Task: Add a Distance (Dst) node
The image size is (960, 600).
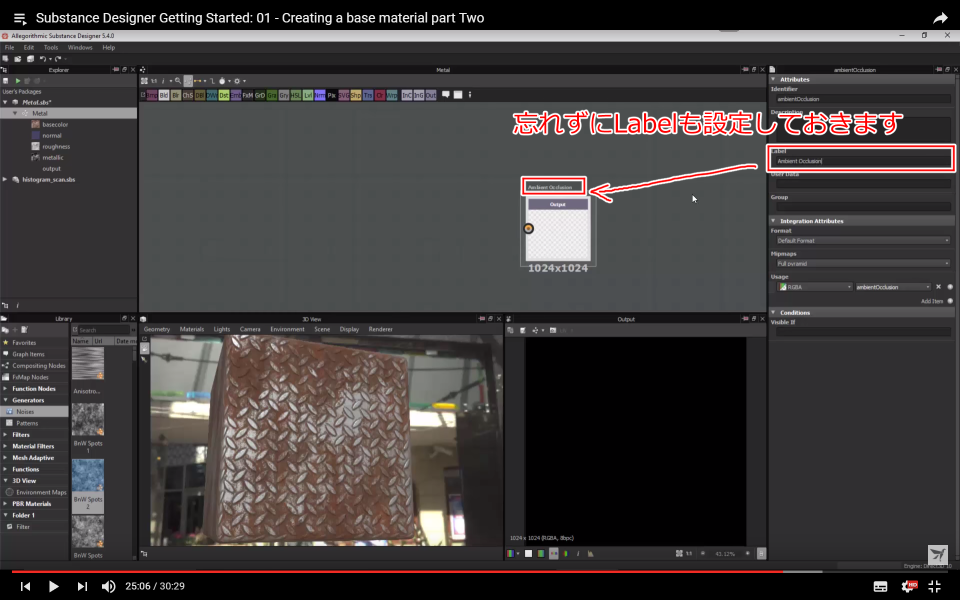Action: 223,95
